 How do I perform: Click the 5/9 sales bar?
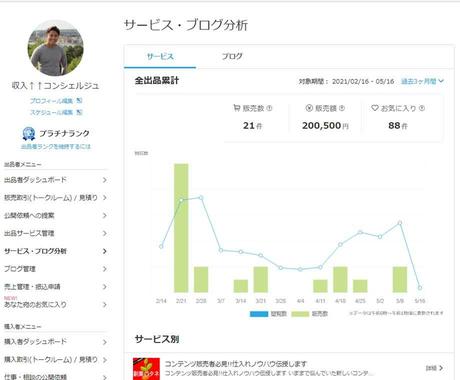[400, 280]
